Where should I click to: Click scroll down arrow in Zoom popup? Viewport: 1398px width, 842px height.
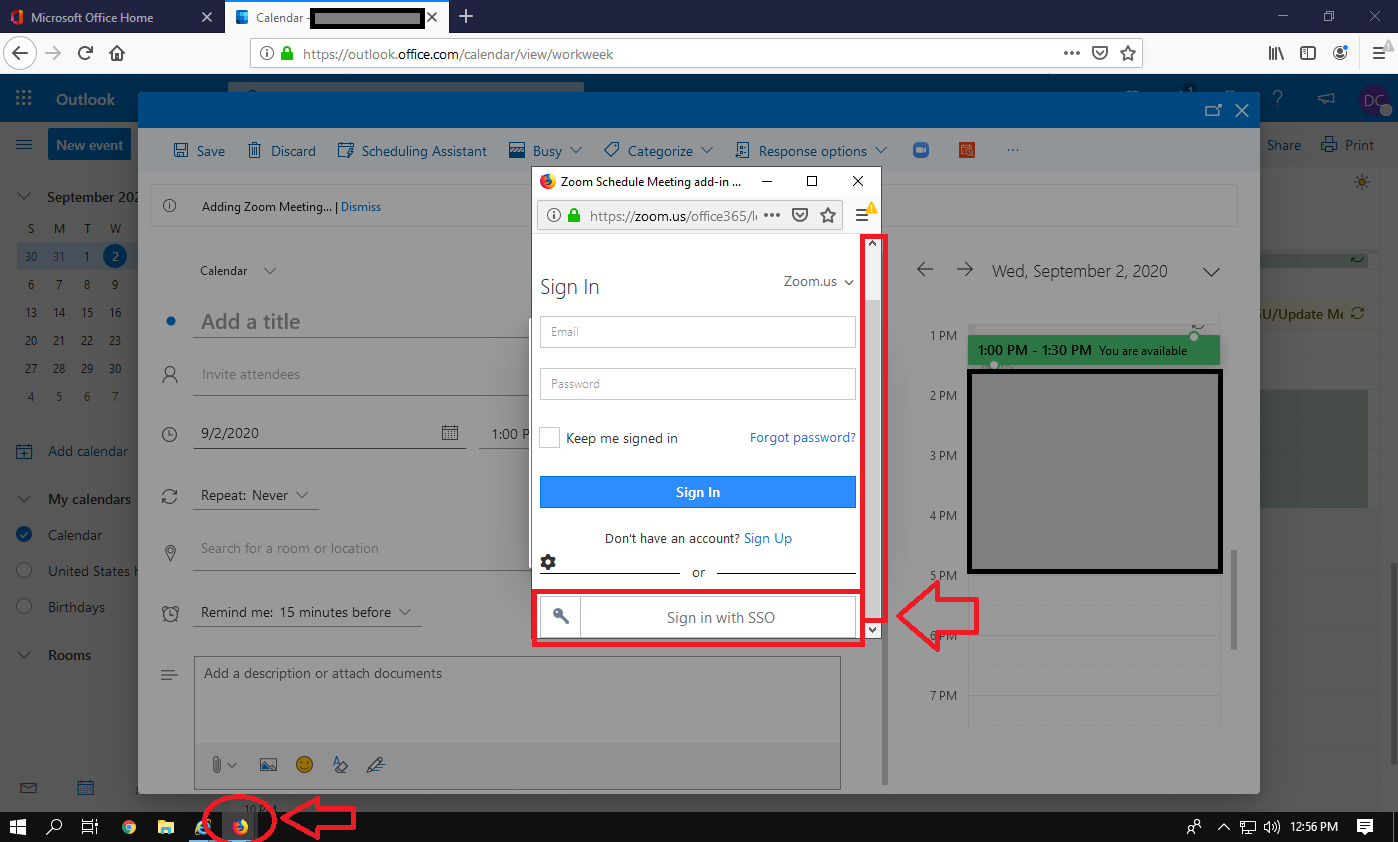point(873,630)
